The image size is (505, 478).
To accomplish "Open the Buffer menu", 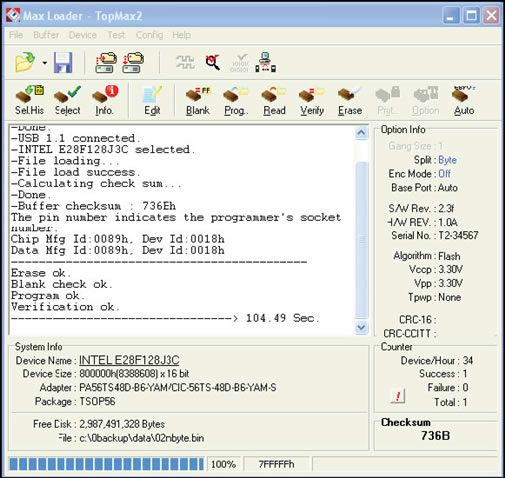I will (x=46, y=35).
